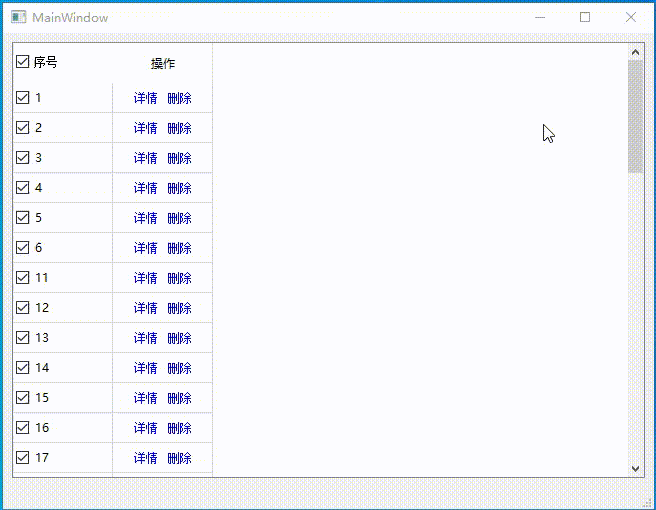
Task: Open 详情 for row 3
Action: (146, 158)
